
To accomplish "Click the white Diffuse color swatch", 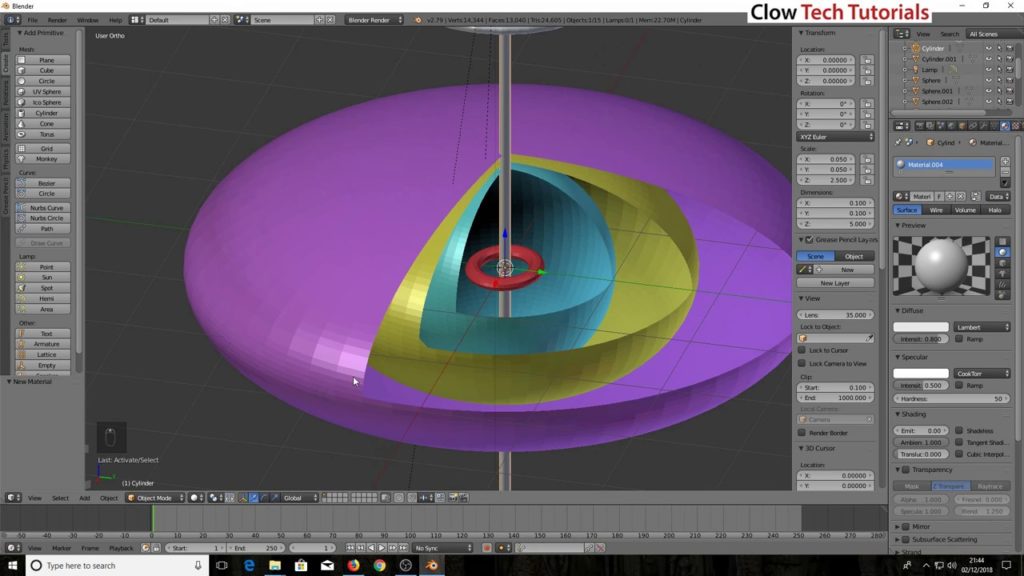I will [920, 326].
